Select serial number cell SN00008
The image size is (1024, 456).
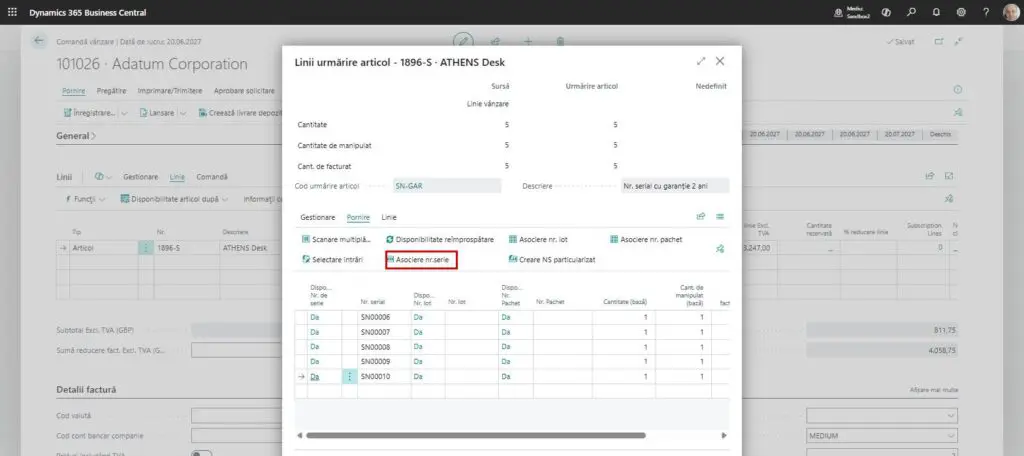click(384, 347)
